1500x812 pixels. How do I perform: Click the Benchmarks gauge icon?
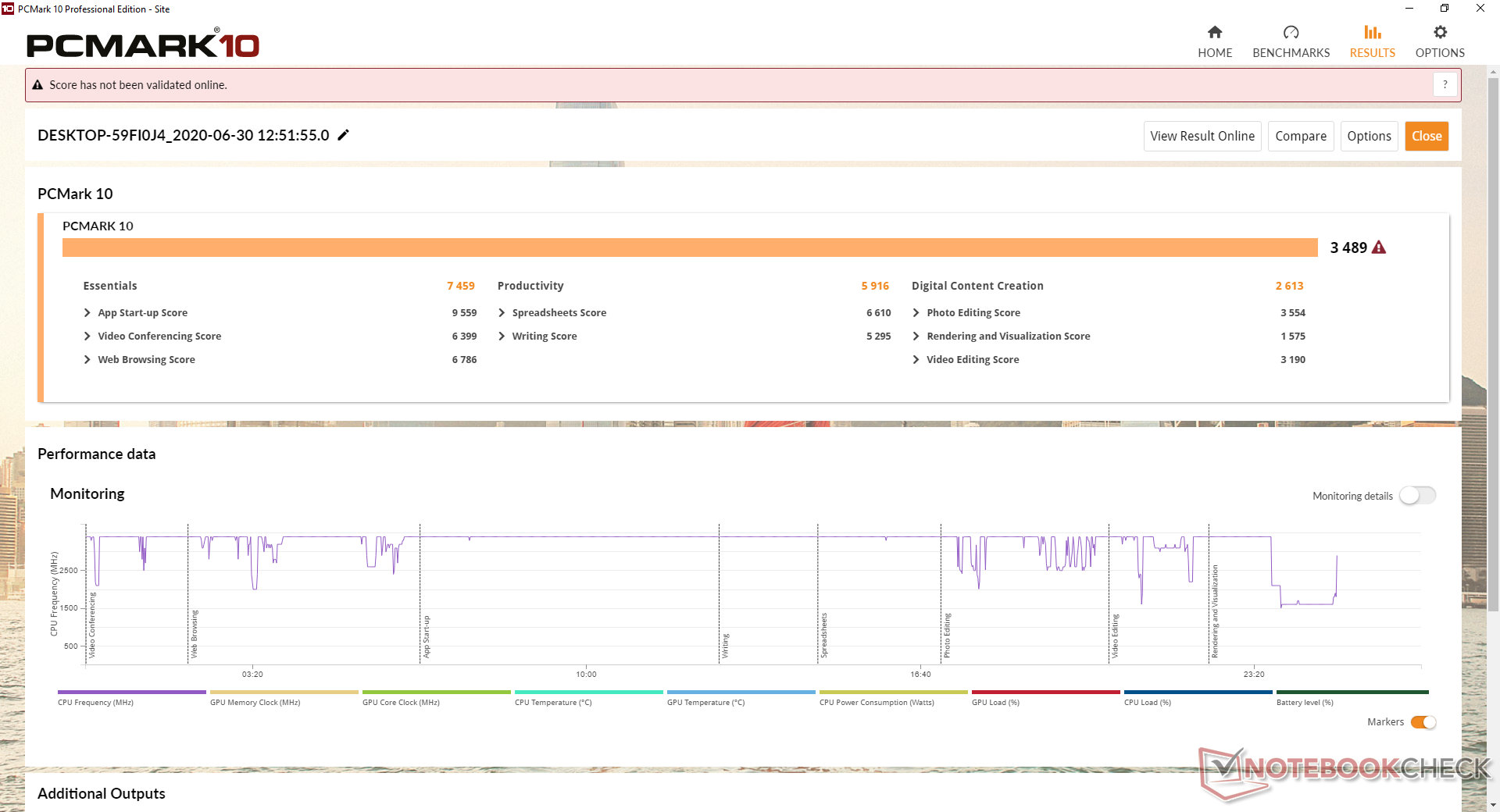[x=1291, y=32]
